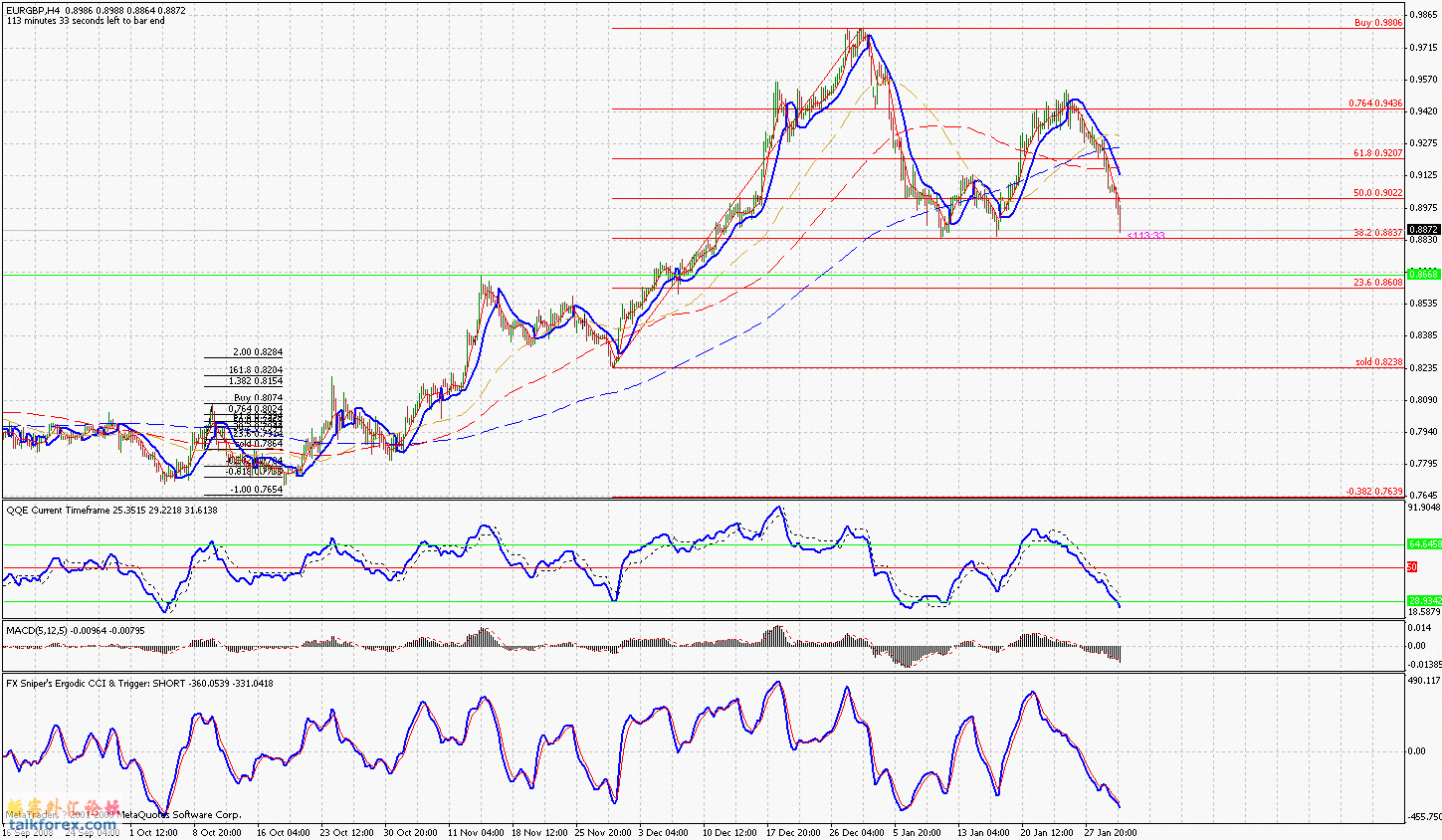Click the '113 minutes 33 seconds left to bar end' text
Image resolution: width=1442 pixels, height=840 pixels.
pyautogui.click(x=86, y=21)
